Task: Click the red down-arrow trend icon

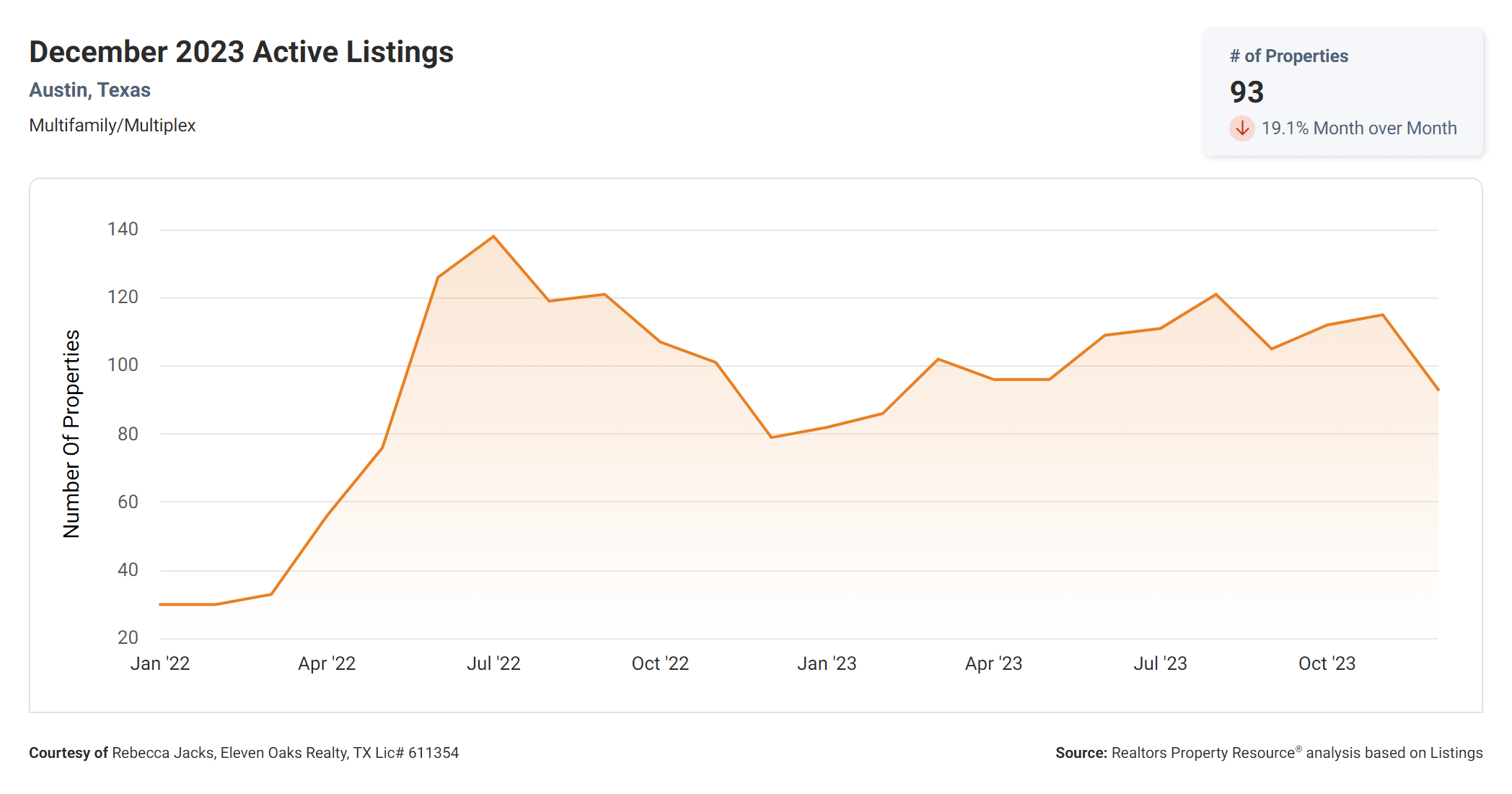Action: pyautogui.click(x=1241, y=128)
